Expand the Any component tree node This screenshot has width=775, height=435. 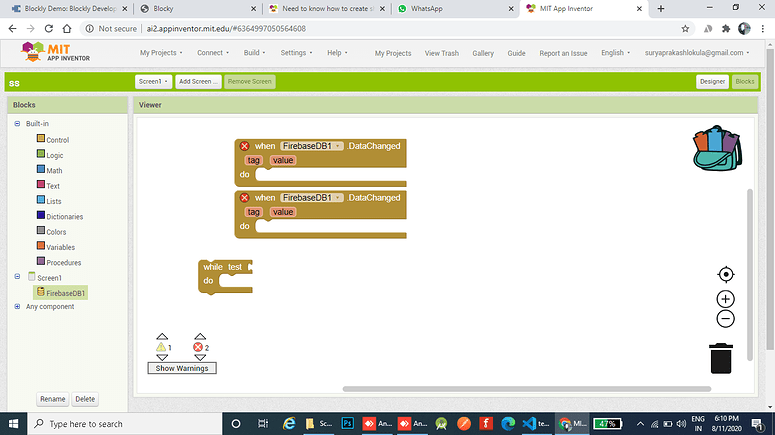coord(17,307)
